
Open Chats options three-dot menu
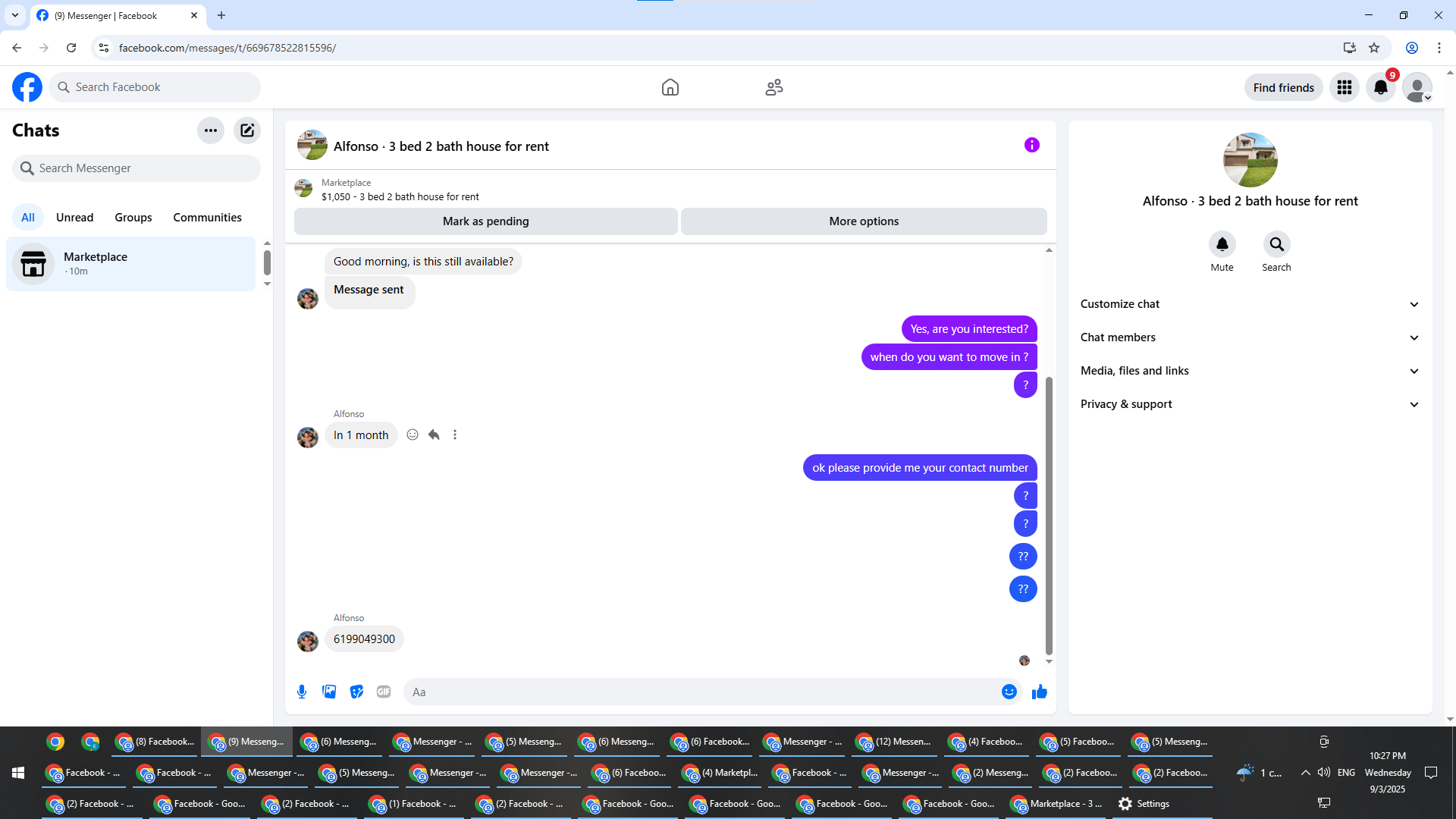211,130
